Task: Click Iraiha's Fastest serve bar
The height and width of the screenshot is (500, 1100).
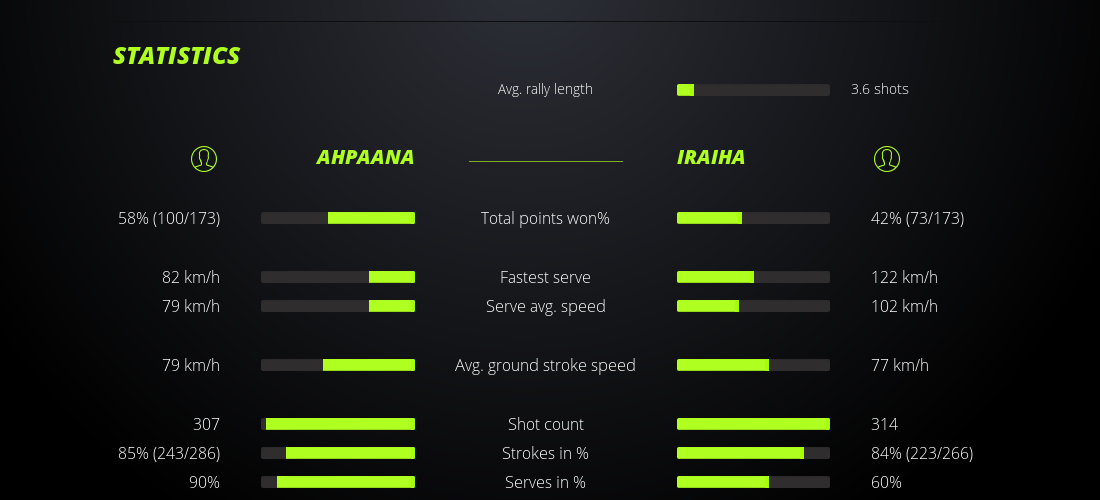Action: tap(753, 277)
